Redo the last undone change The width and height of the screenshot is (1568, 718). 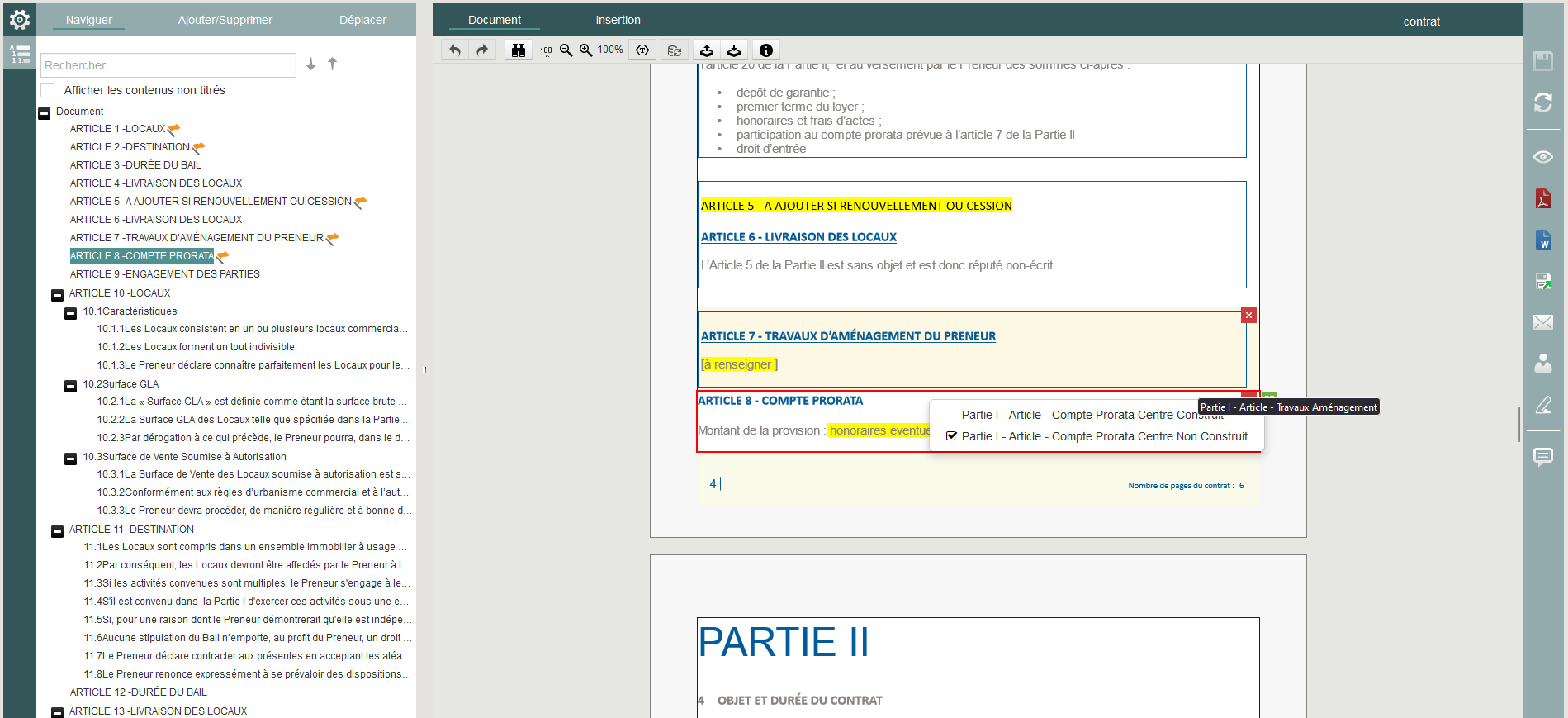(482, 50)
